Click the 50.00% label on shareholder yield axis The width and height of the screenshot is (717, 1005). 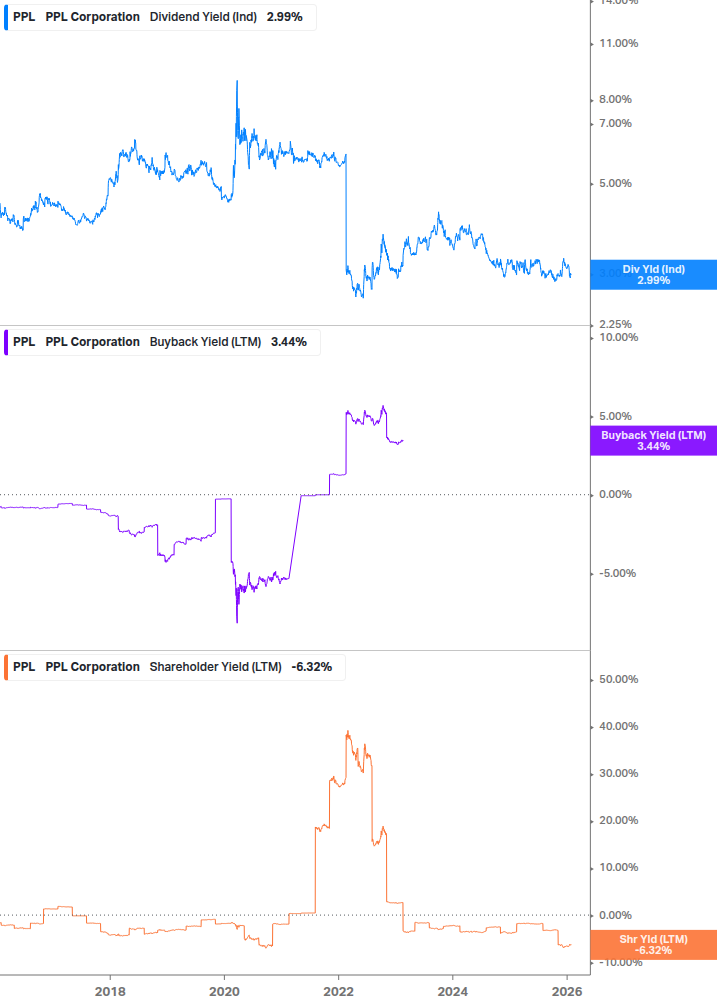click(617, 680)
